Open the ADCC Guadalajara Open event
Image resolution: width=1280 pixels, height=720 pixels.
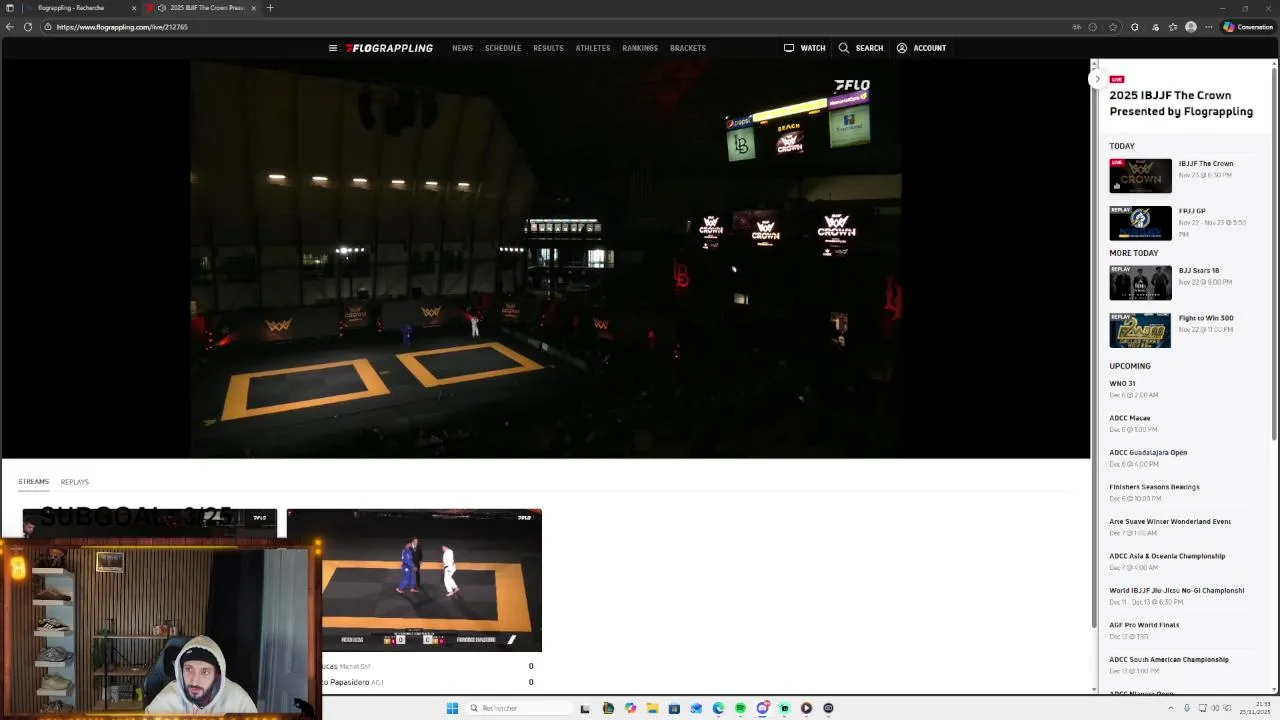(1148, 452)
